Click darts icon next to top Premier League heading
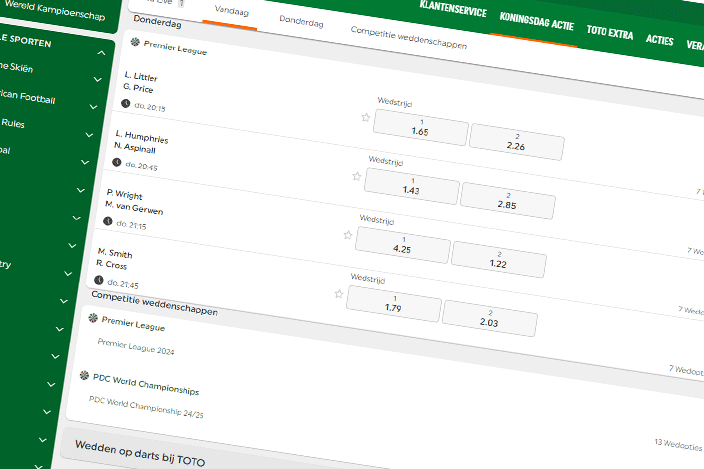Image resolution: width=704 pixels, height=469 pixels. click(x=135, y=42)
